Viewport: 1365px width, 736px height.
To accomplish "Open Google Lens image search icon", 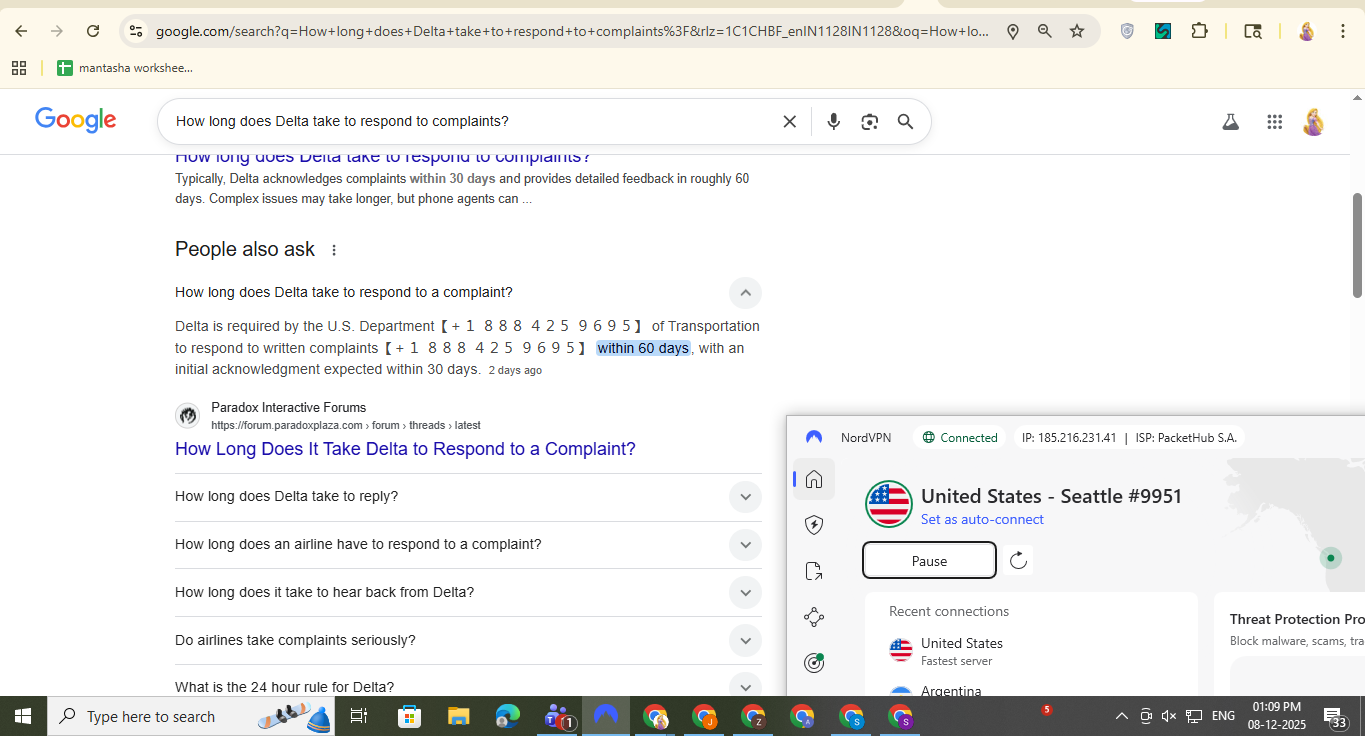I will pyautogui.click(x=869, y=122).
